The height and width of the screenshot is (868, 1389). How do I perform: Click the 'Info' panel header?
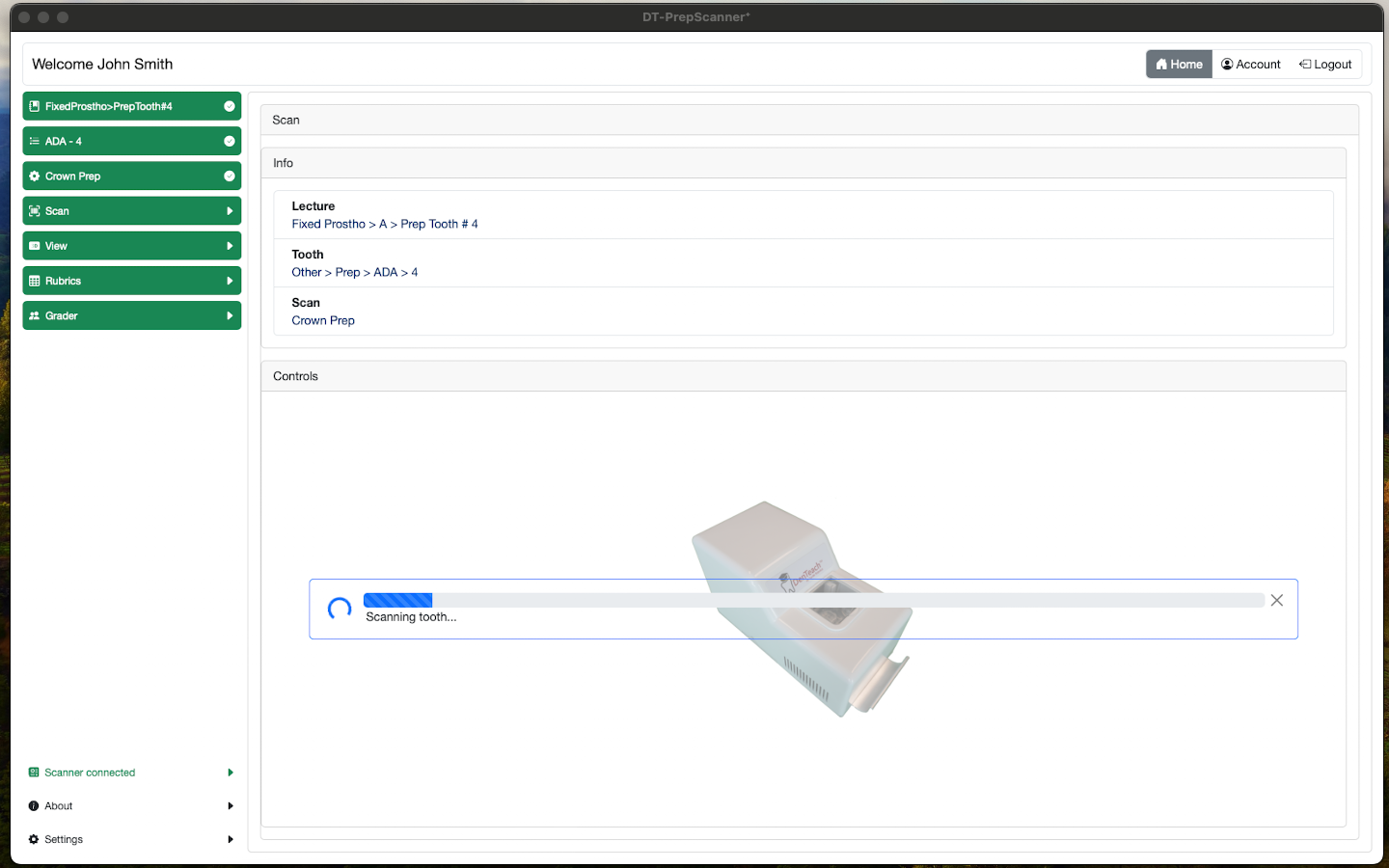tap(803, 163)
